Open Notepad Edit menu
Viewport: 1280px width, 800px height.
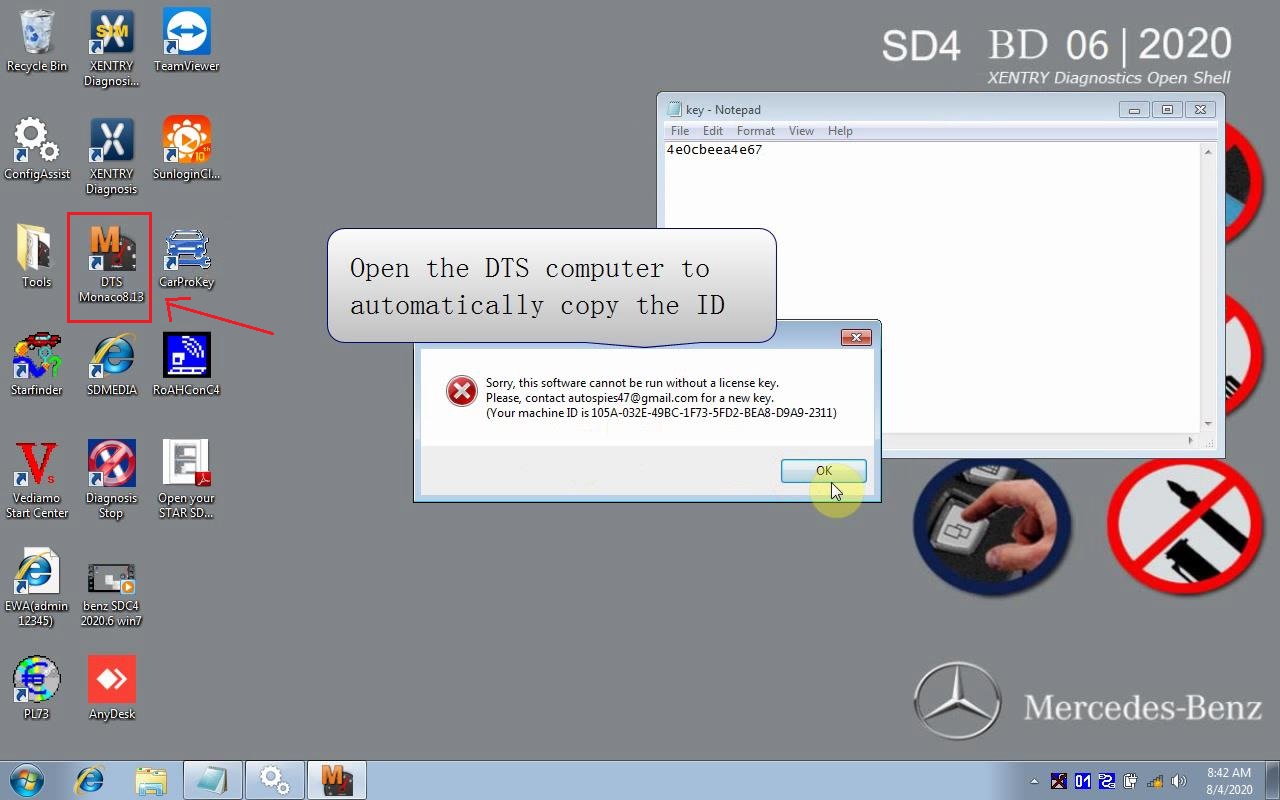tap(713, 131)
